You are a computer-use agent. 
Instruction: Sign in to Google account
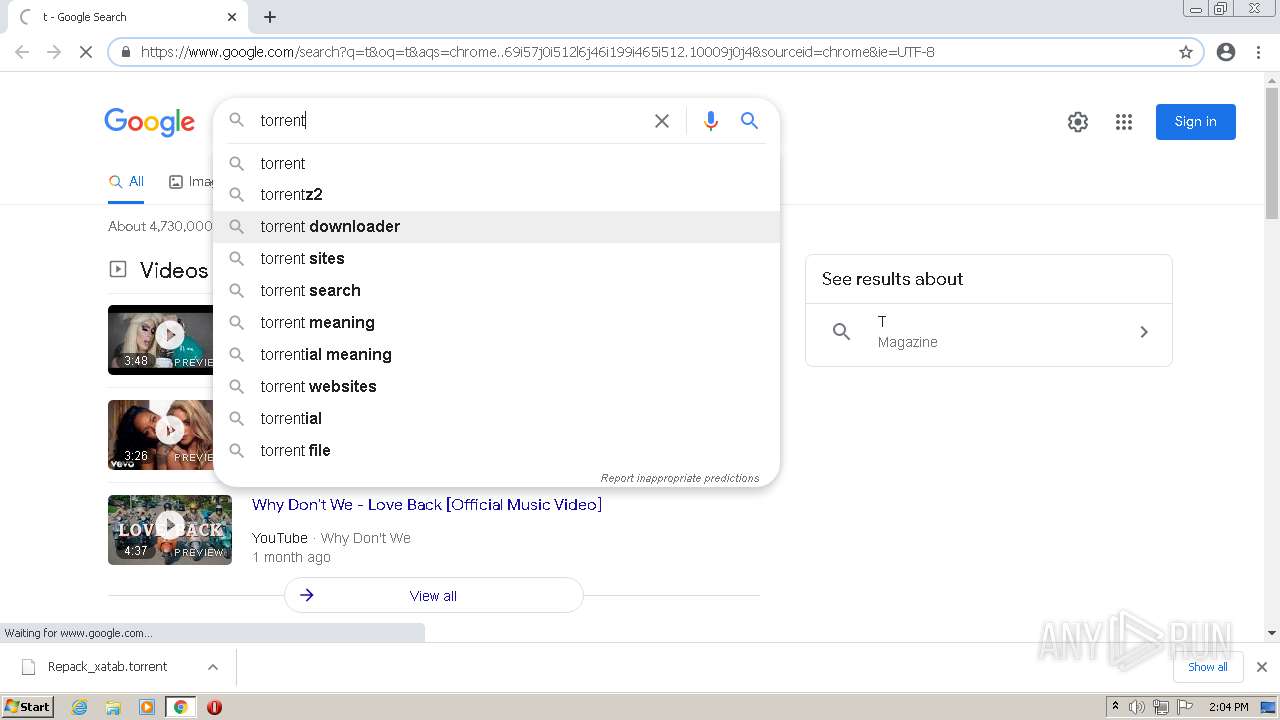[1196, 122]
